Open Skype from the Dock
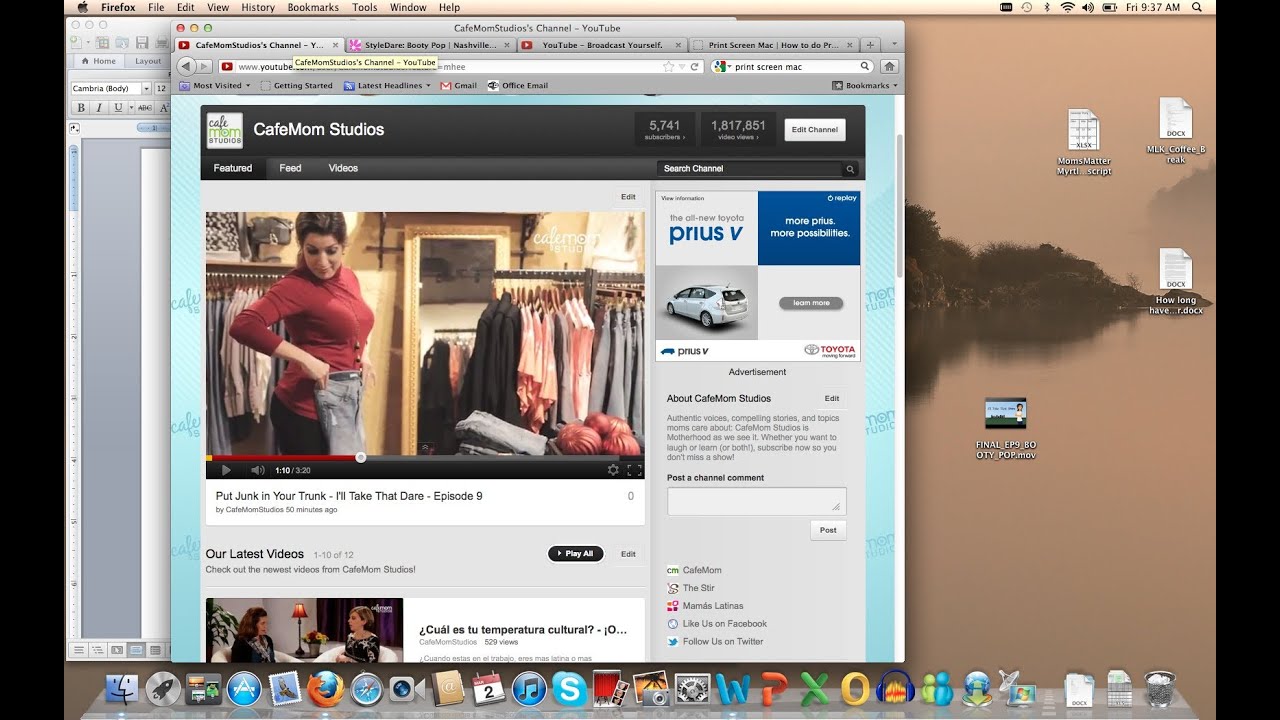The width and height of the screenshot is (1280, 720). 570,689
